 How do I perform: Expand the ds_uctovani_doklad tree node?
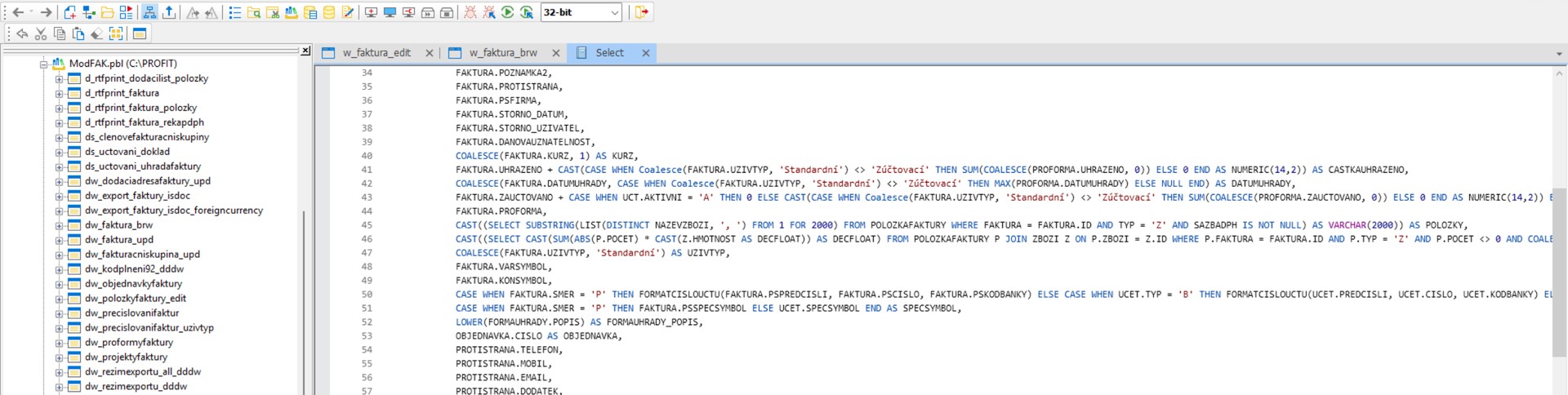click(59, 152)
